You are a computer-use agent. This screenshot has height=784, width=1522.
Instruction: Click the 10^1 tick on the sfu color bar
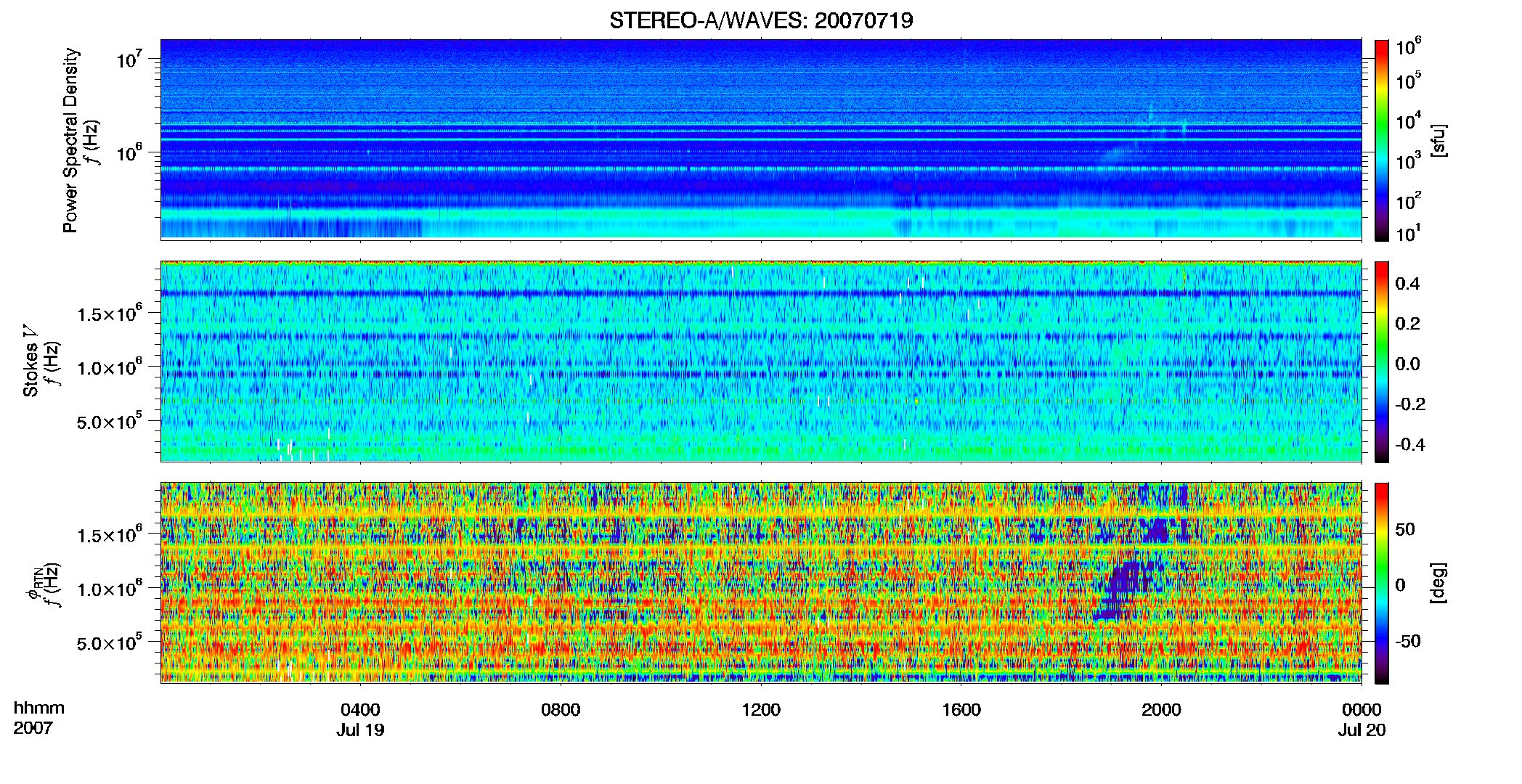[1409, 233]
